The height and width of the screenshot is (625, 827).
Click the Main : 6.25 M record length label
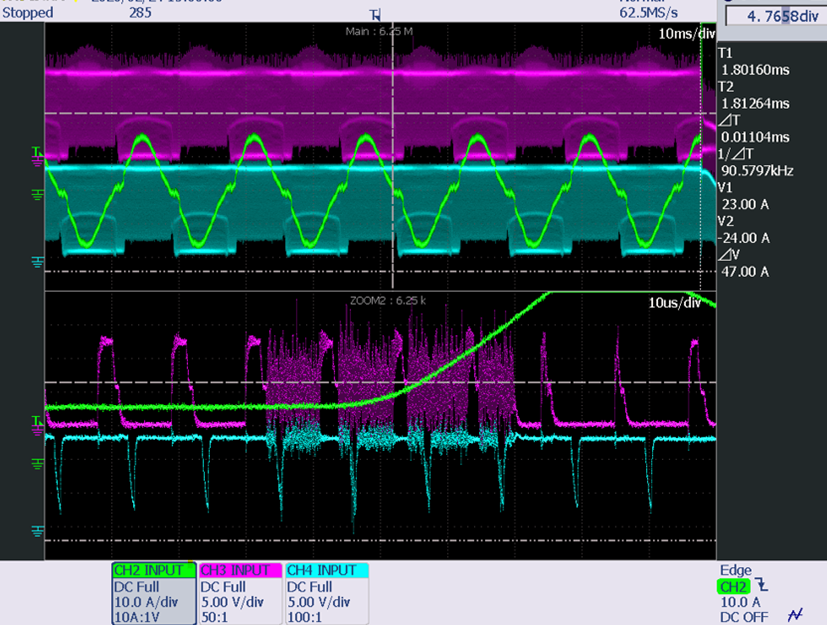click(379, 32)
